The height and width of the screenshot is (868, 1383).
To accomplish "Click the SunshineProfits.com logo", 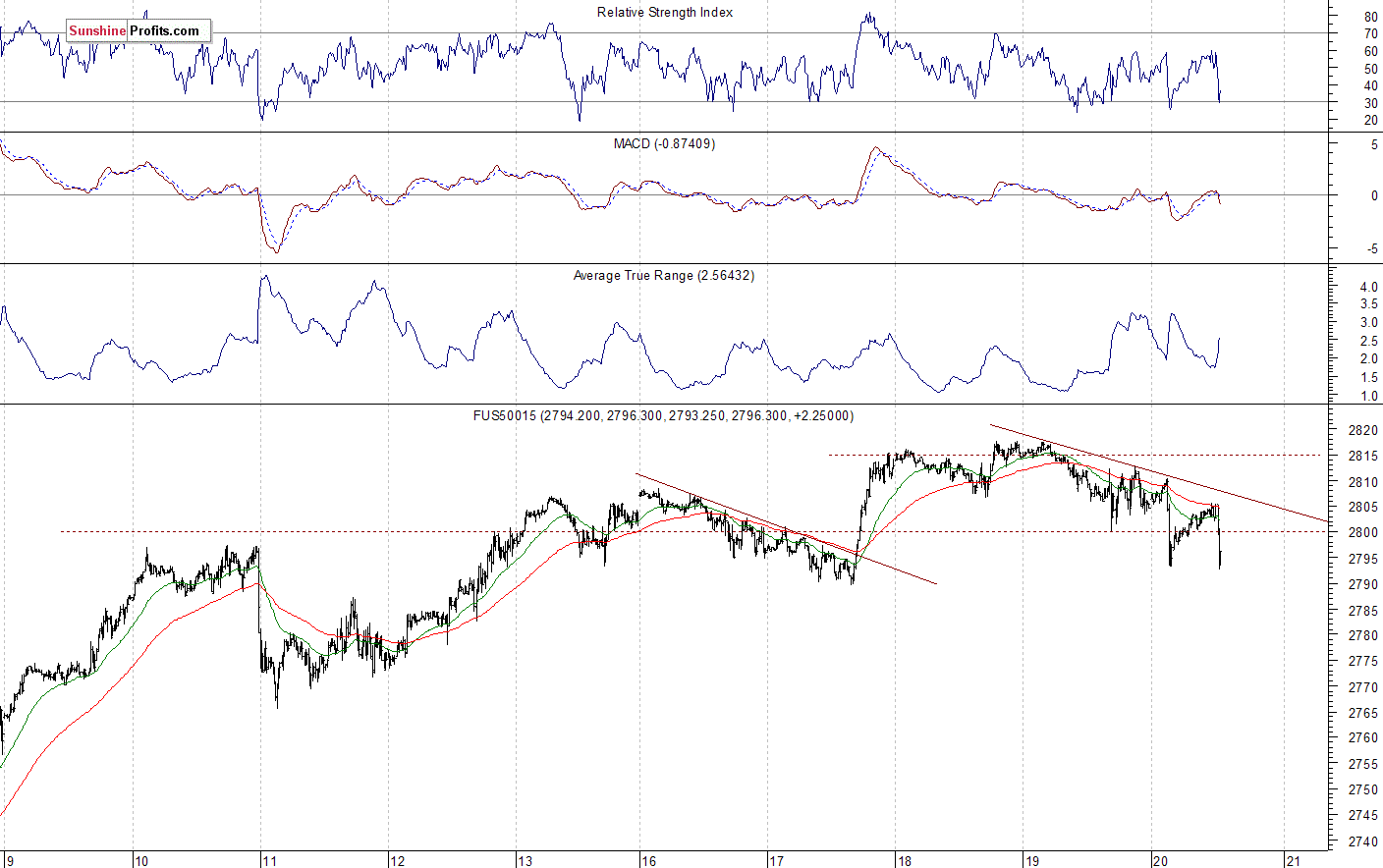I will (138, 30).
